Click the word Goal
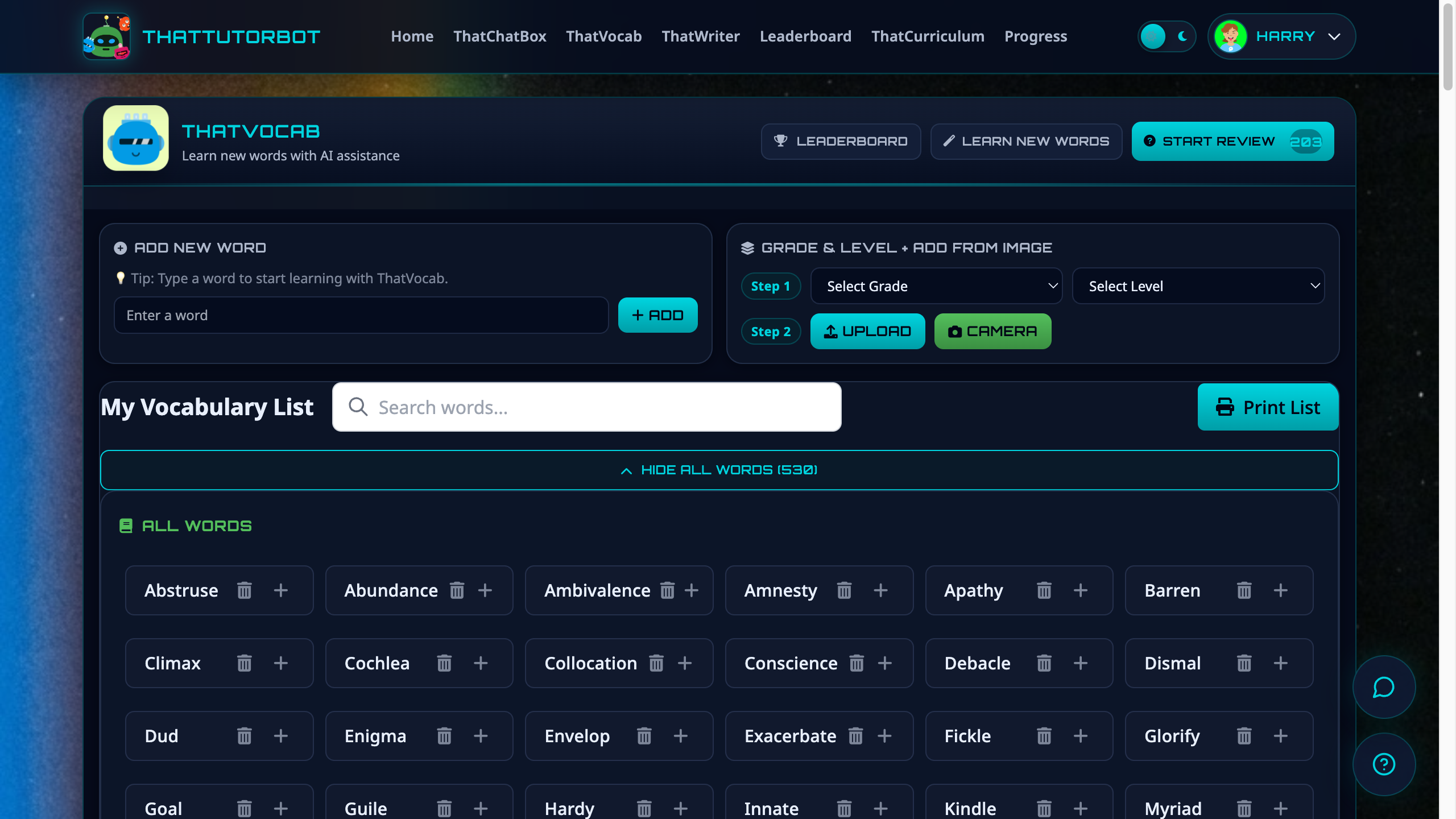The image size is (1456, 819). (x=163, y=808)
